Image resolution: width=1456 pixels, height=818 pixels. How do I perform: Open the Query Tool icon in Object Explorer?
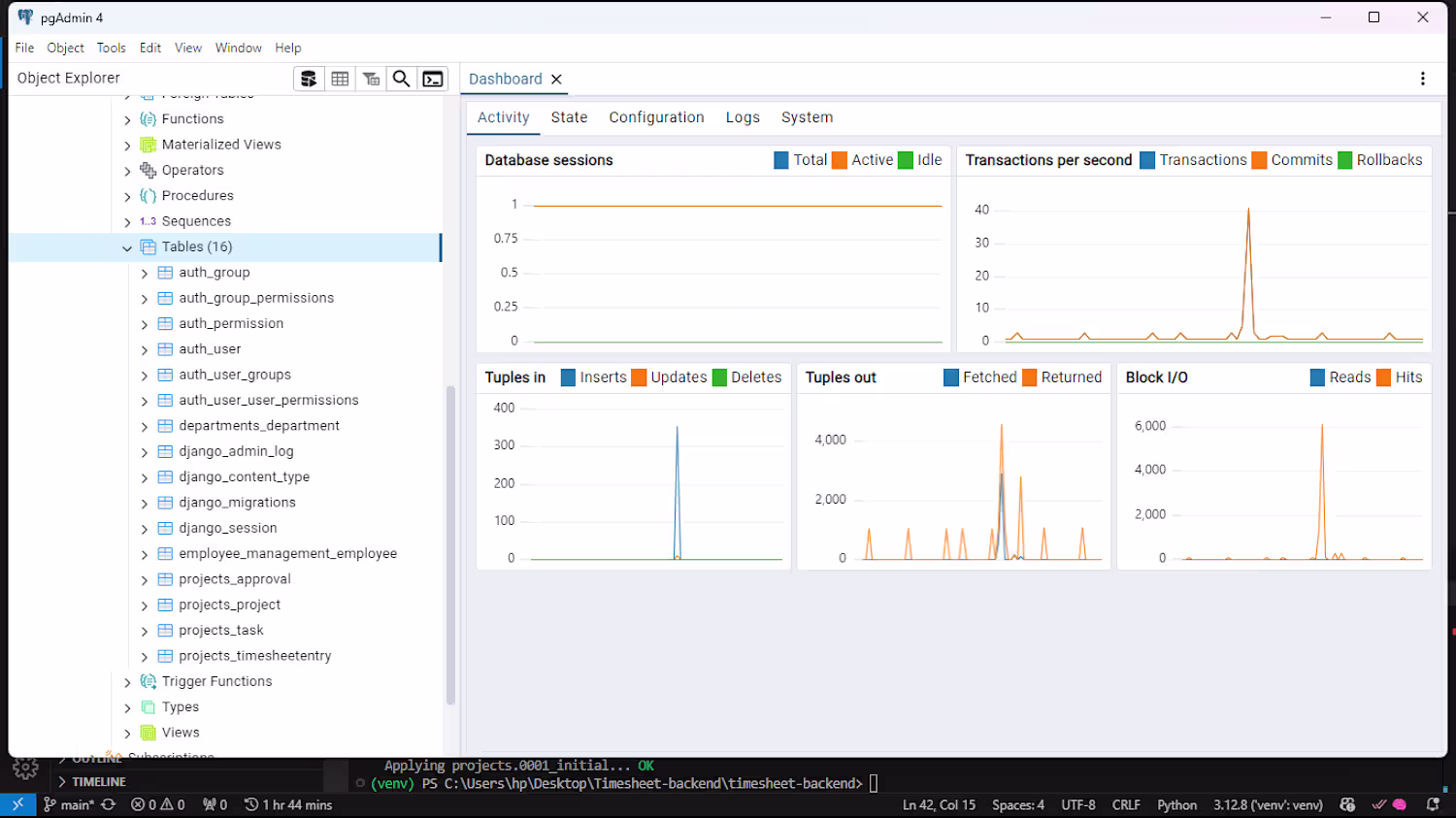[x=309, y=79]
